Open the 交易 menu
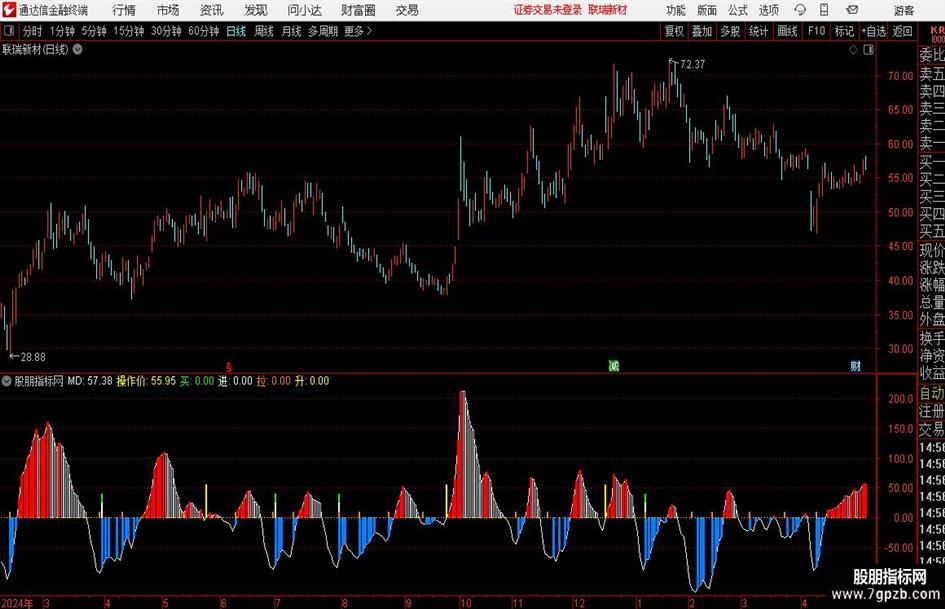945x609 pixels. point(407,10)
